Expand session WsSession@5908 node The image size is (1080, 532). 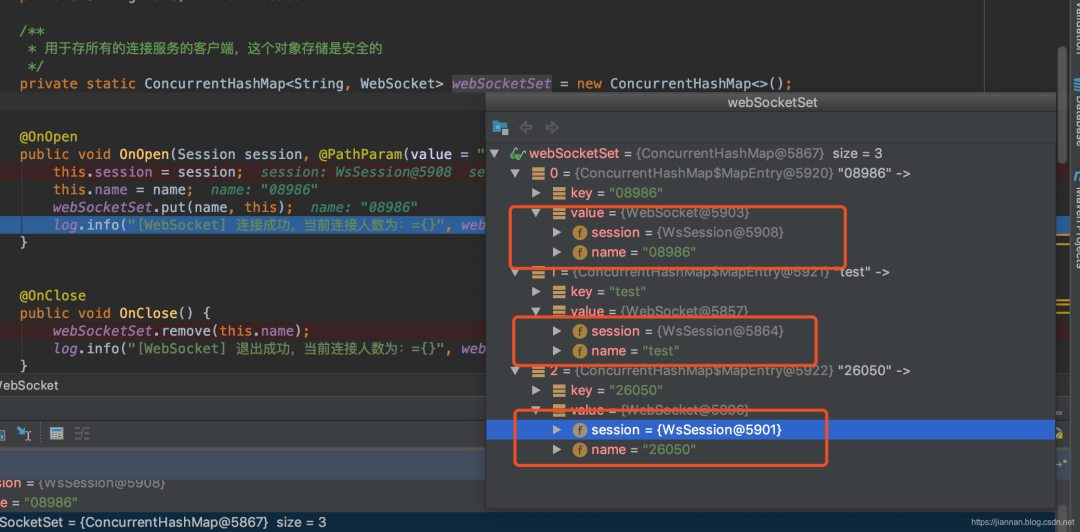[x=558, y=232]
